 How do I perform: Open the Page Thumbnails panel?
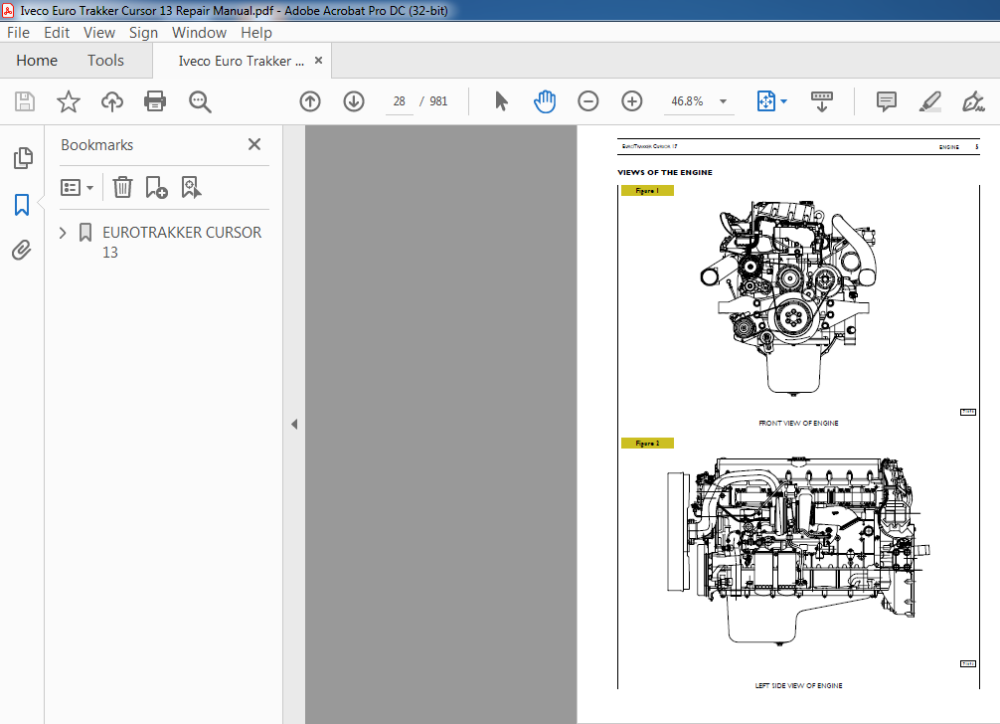23,158
